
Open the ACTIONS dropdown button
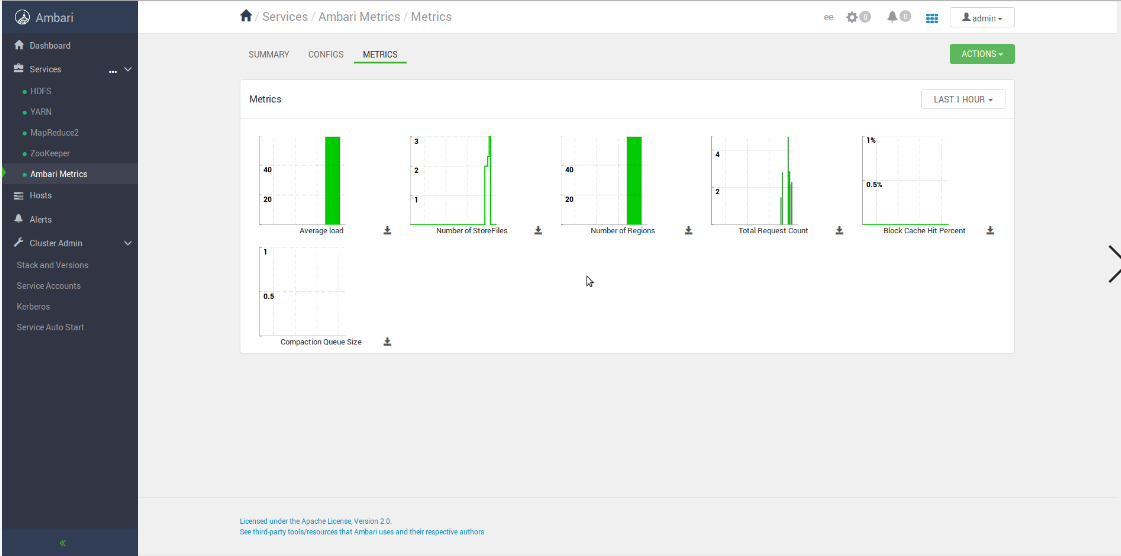(x=982, y=54)
